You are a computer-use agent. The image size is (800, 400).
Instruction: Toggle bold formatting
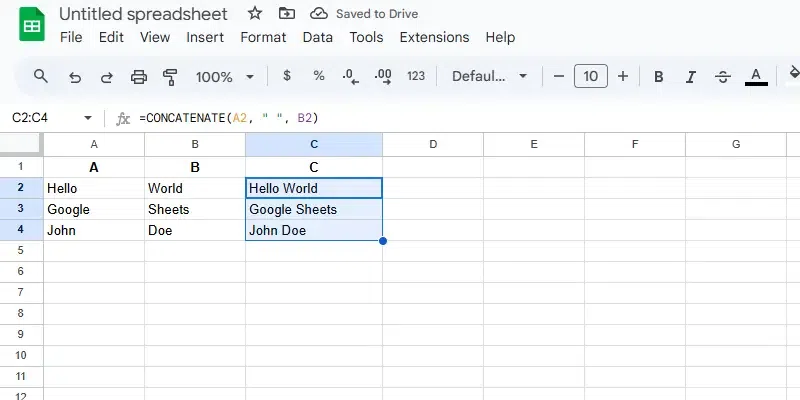click(x=659, y=76)
